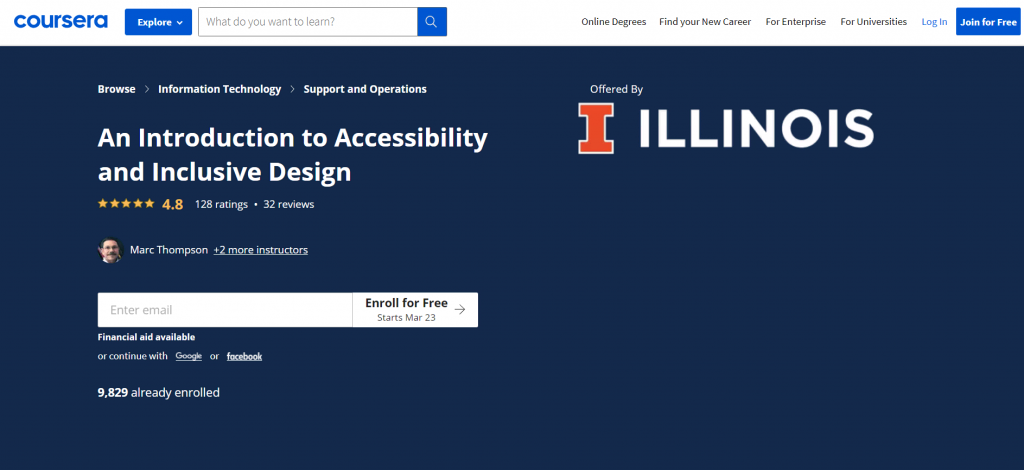Open Find your New Career
The image size is (1024, 470).
705,22
